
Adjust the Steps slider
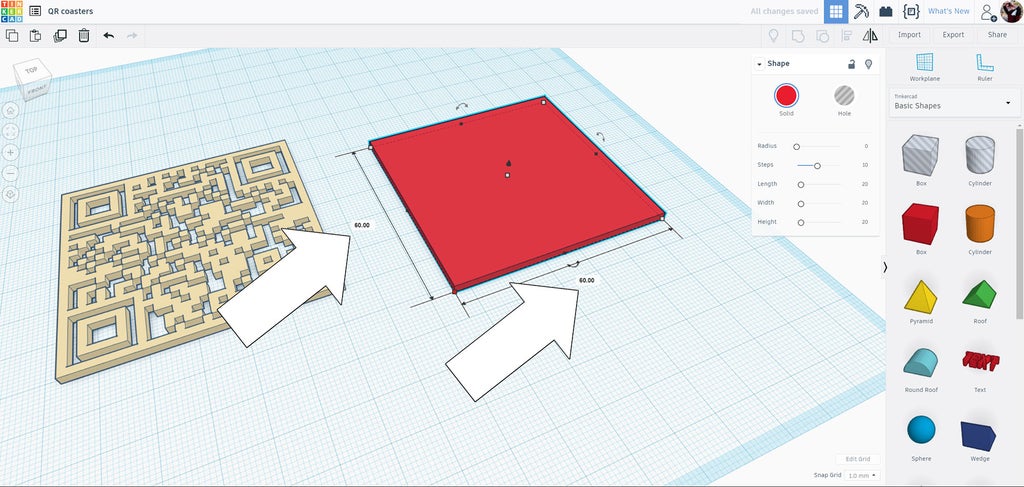coord(817,166)
